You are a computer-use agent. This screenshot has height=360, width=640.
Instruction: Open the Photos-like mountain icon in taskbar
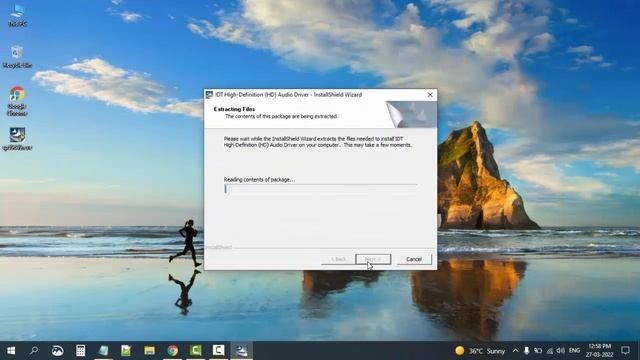(58, 351)
